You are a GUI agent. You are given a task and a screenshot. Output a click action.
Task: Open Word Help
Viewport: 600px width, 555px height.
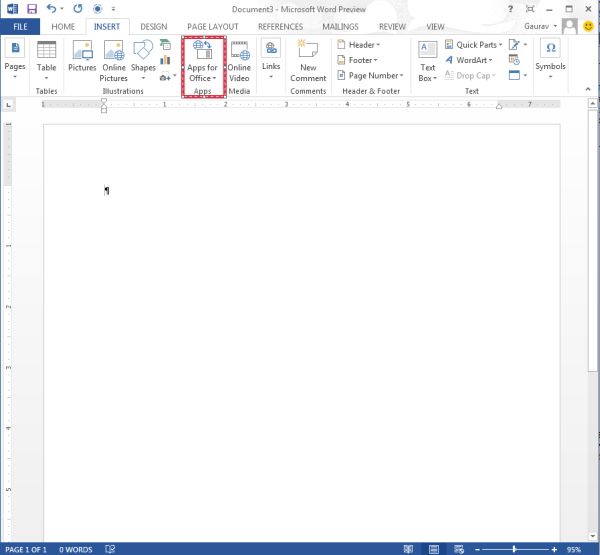[510, 9]
